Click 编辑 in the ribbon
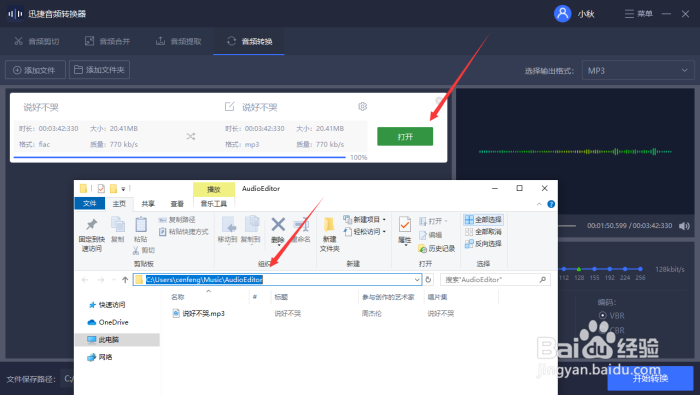 coord(431,235)
